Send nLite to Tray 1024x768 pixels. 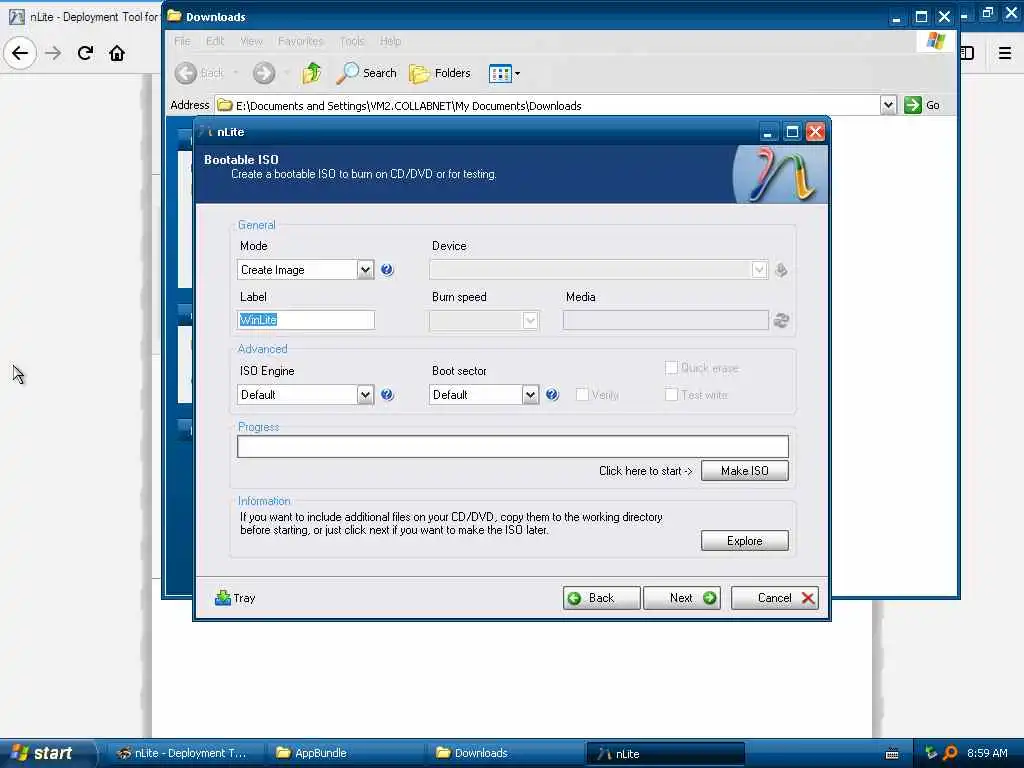[x=235, y=598]
